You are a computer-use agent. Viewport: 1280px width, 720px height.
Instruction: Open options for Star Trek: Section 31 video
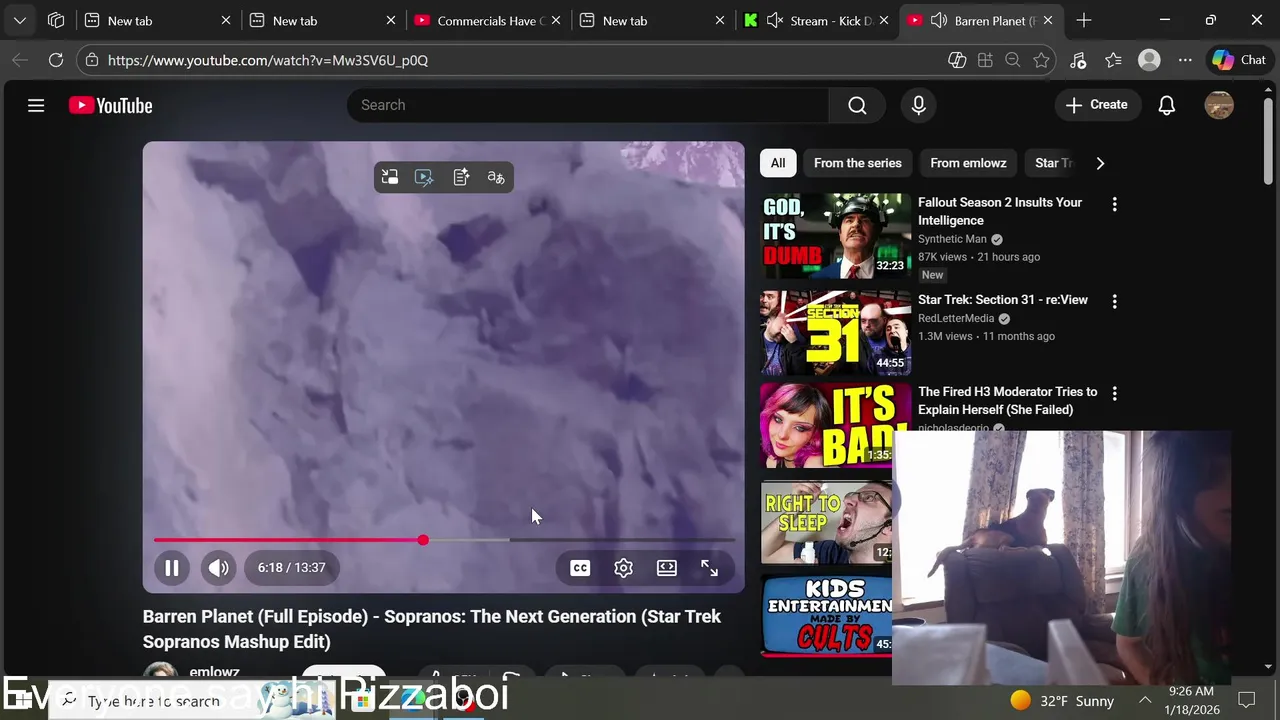(x=1114, y=301)
